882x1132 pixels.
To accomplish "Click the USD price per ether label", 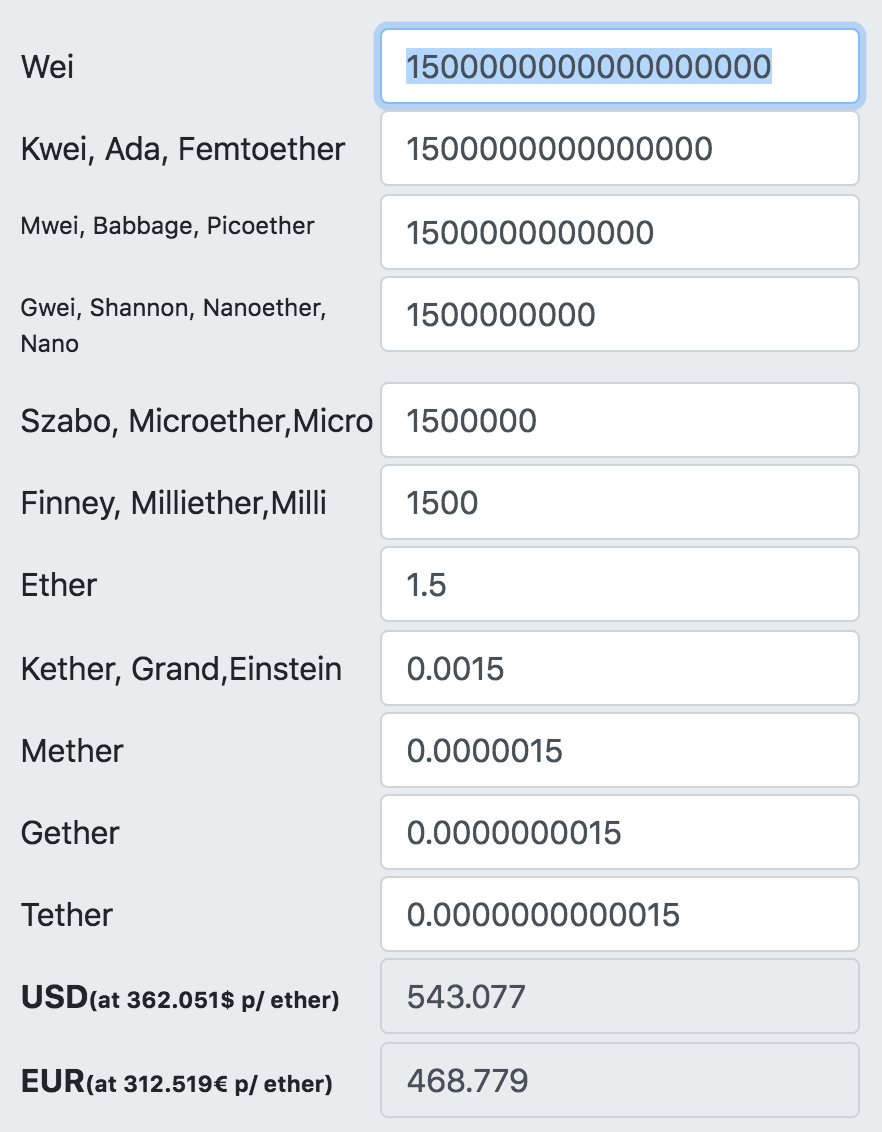I will [180, 998].
